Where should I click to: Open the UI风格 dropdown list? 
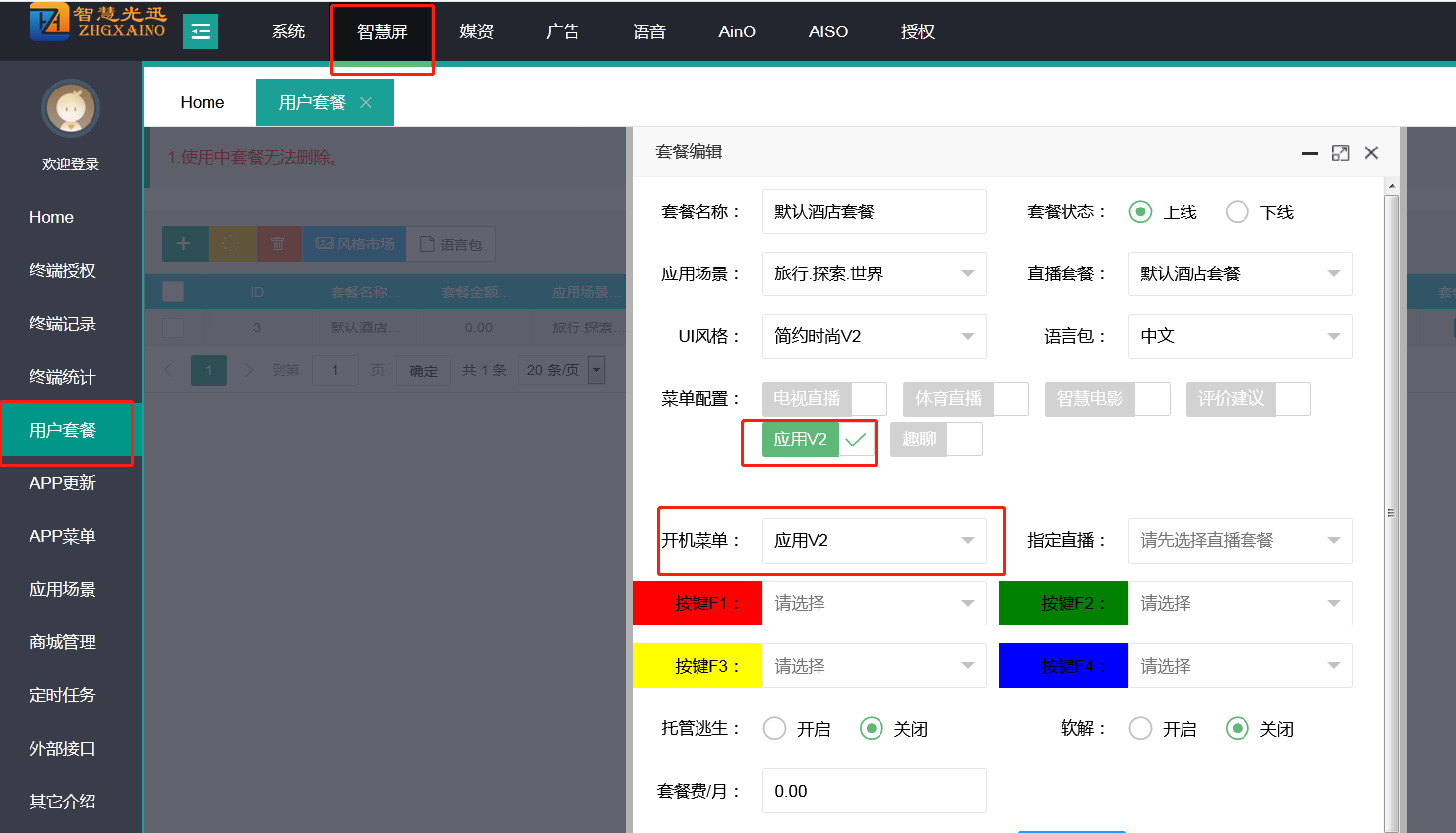pos(874,336)
